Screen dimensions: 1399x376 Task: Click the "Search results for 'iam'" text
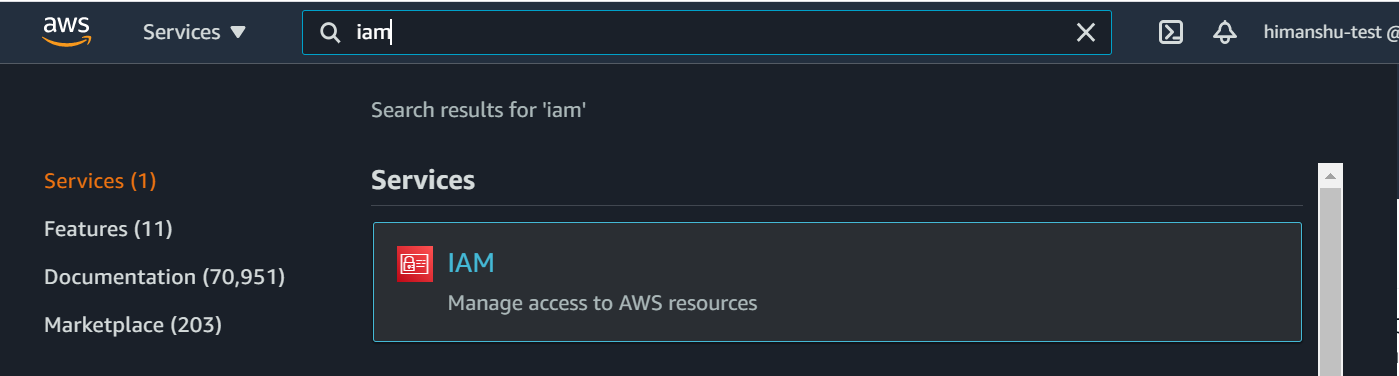[478, 110]
